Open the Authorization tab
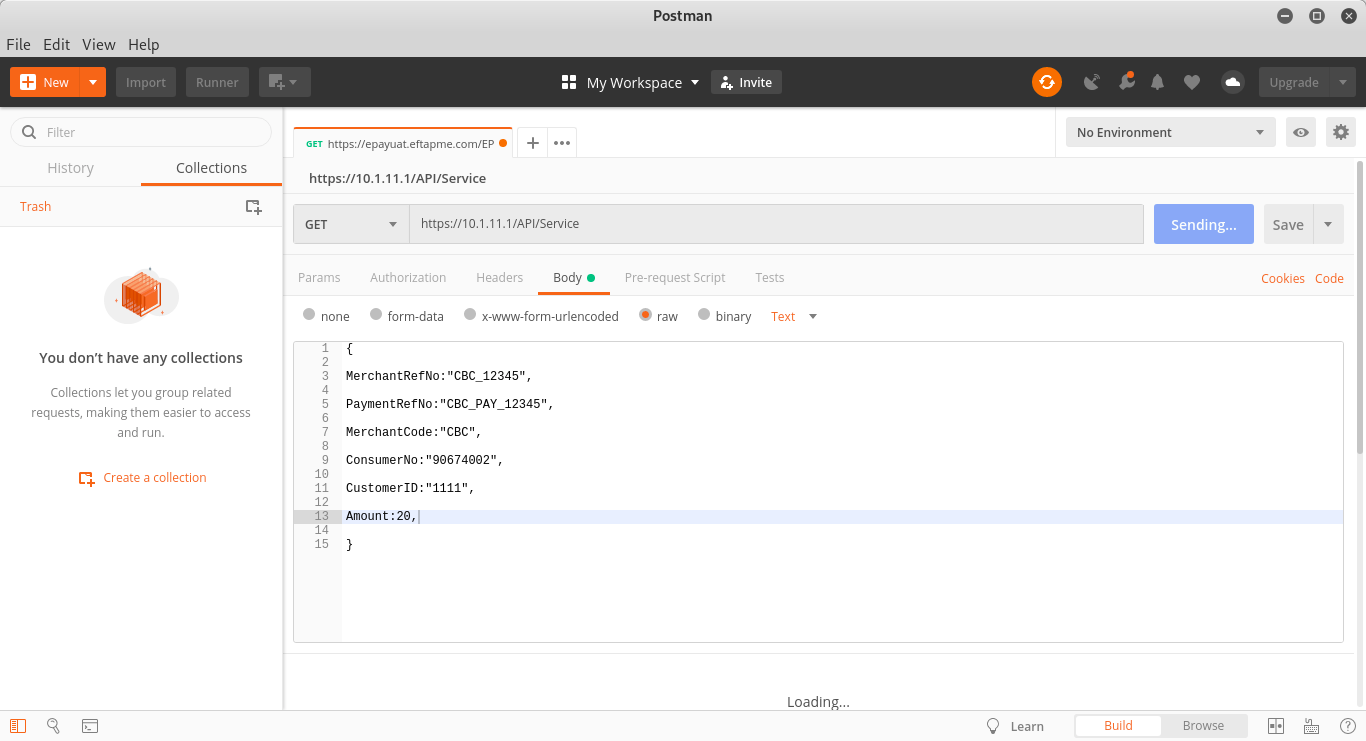Image resolution: width=1366 pixels, height=741 pixels. [408, 277]
